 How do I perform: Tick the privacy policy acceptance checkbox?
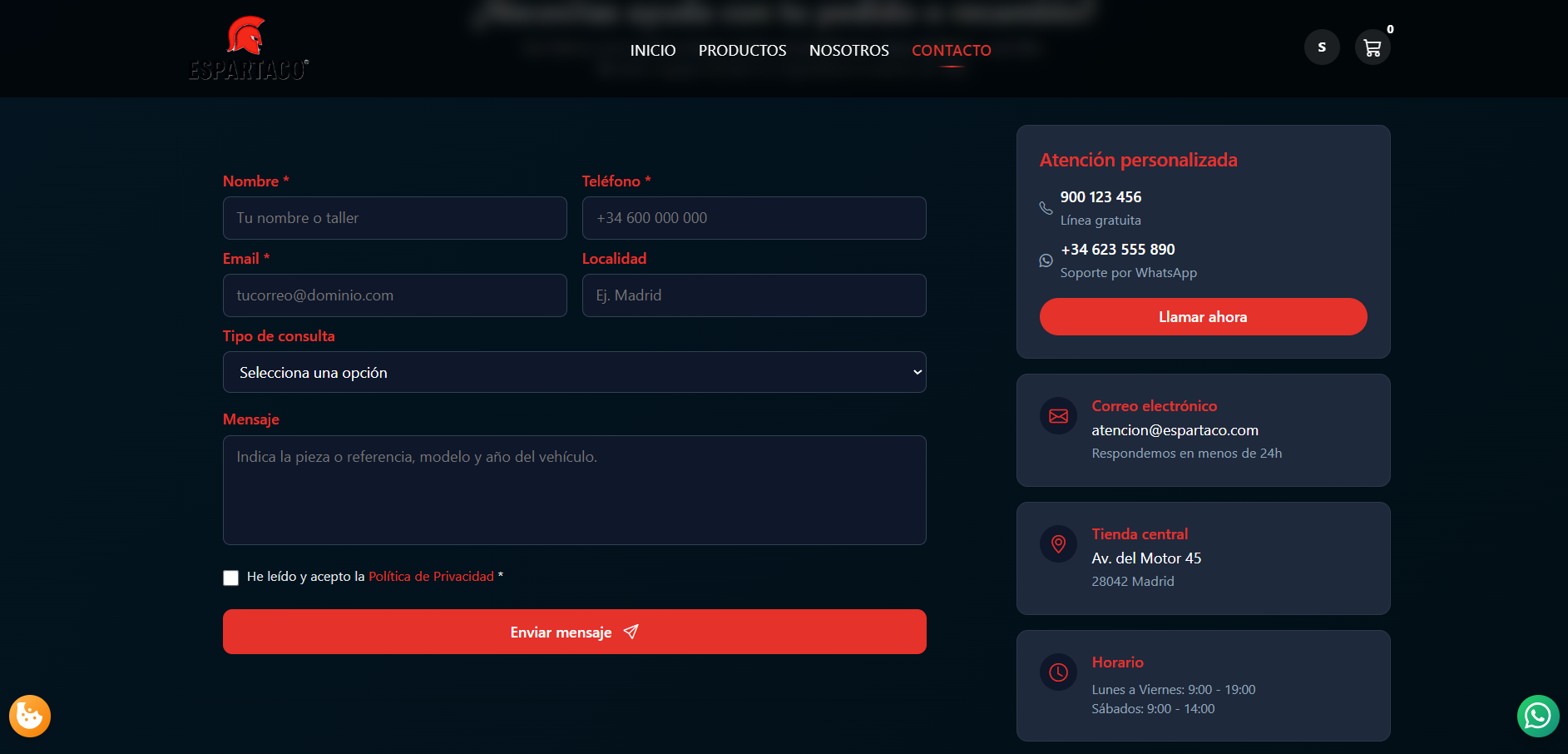[231, 578]
